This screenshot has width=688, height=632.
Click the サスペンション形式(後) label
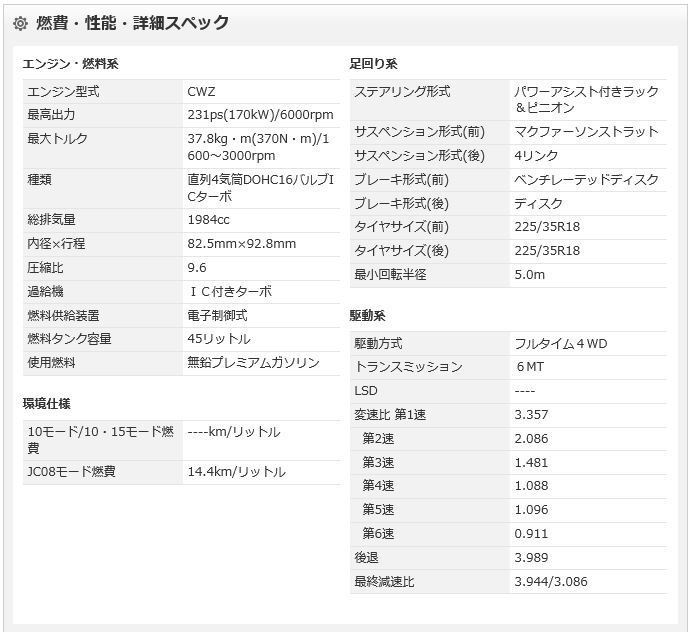click(x=419, y=156)
